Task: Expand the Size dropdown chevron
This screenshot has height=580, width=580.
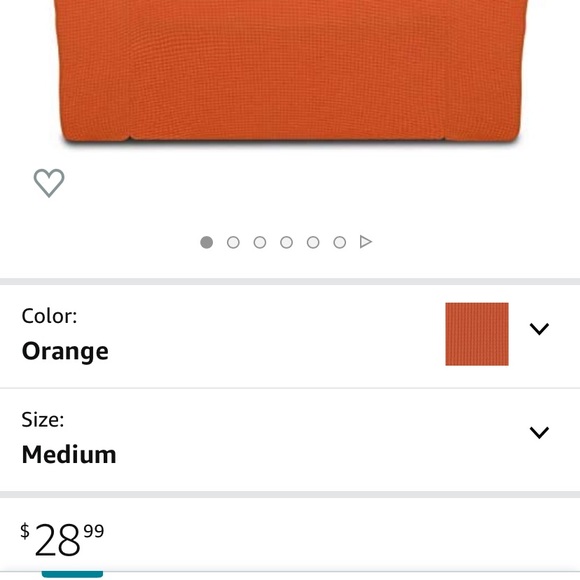Action: [539, 432]
